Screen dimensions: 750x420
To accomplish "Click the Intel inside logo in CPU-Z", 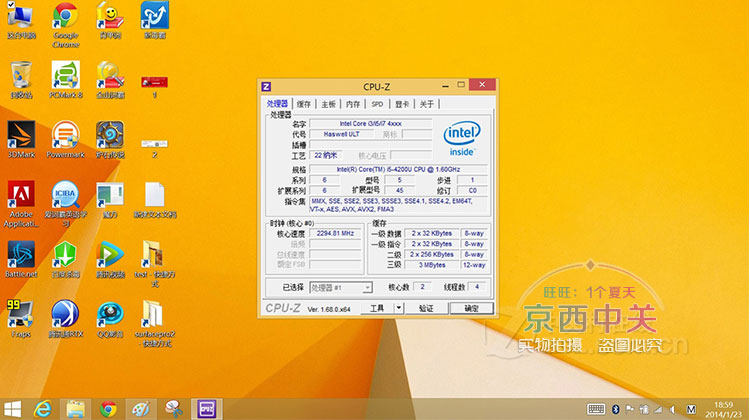I will (x=462, y=139).
